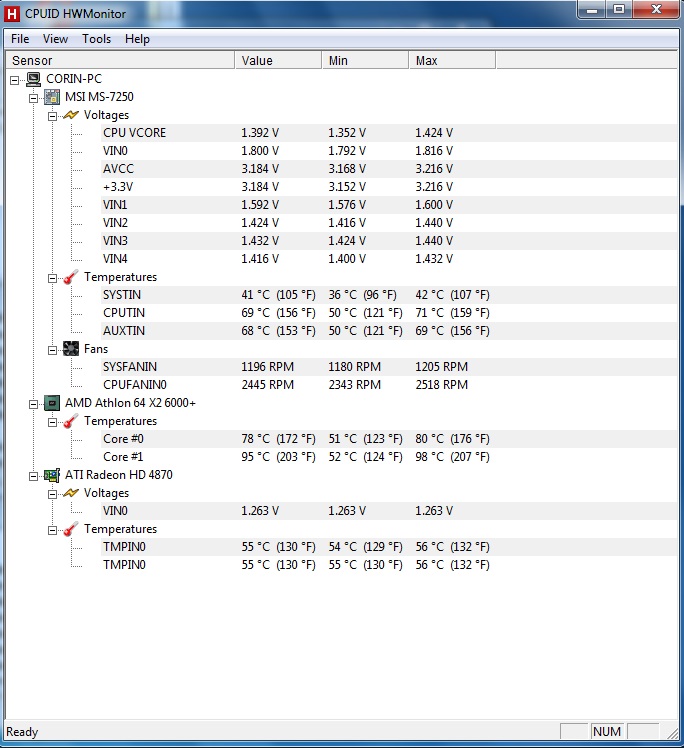
Task: Select the CPUTIN temperature row
Action: pyautogui.click(x=389, y=313)
